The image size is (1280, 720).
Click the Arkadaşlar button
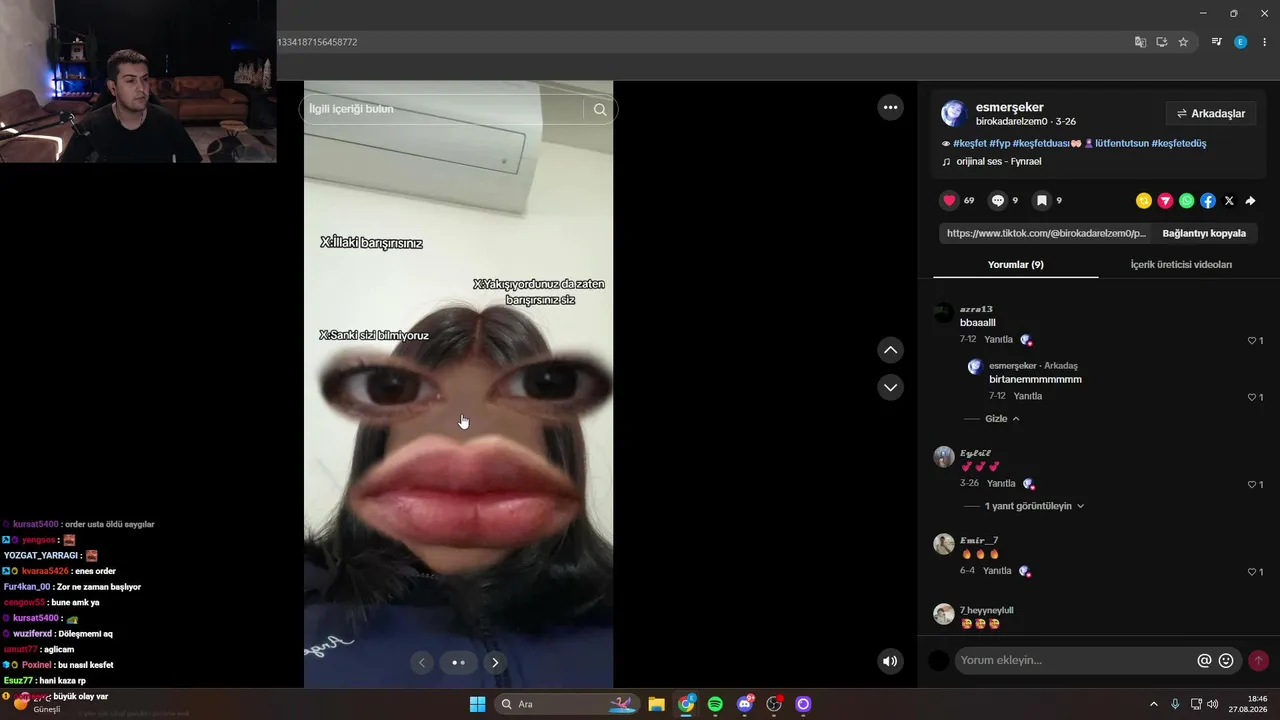click(x=1211, y=114)
